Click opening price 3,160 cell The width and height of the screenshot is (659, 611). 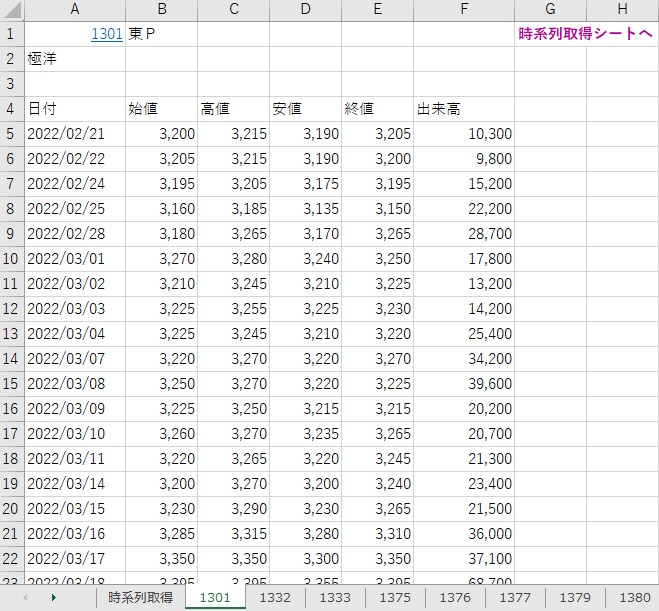(x=161, y=209)
